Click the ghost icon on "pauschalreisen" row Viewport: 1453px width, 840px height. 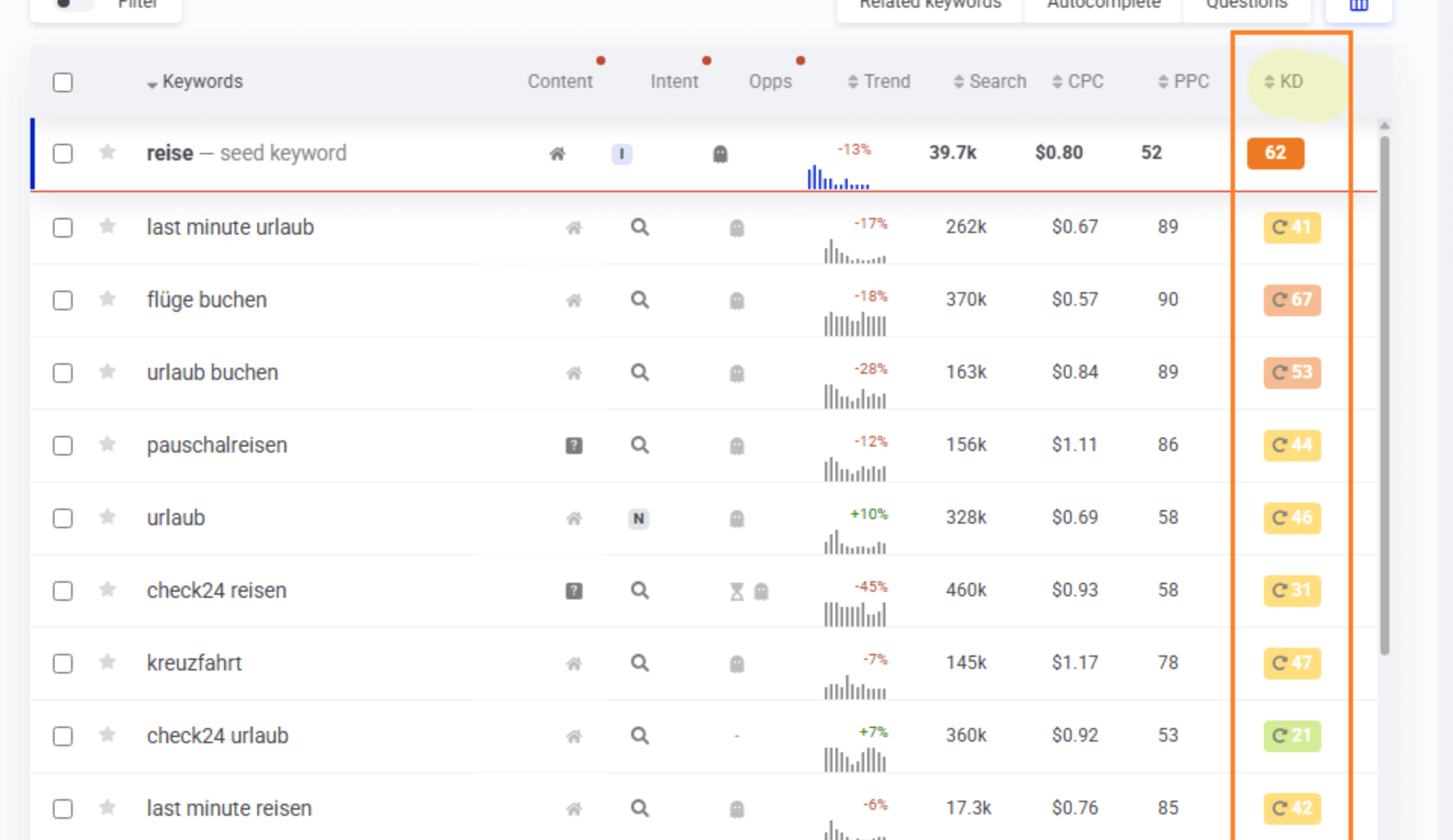tap(736, 446)
